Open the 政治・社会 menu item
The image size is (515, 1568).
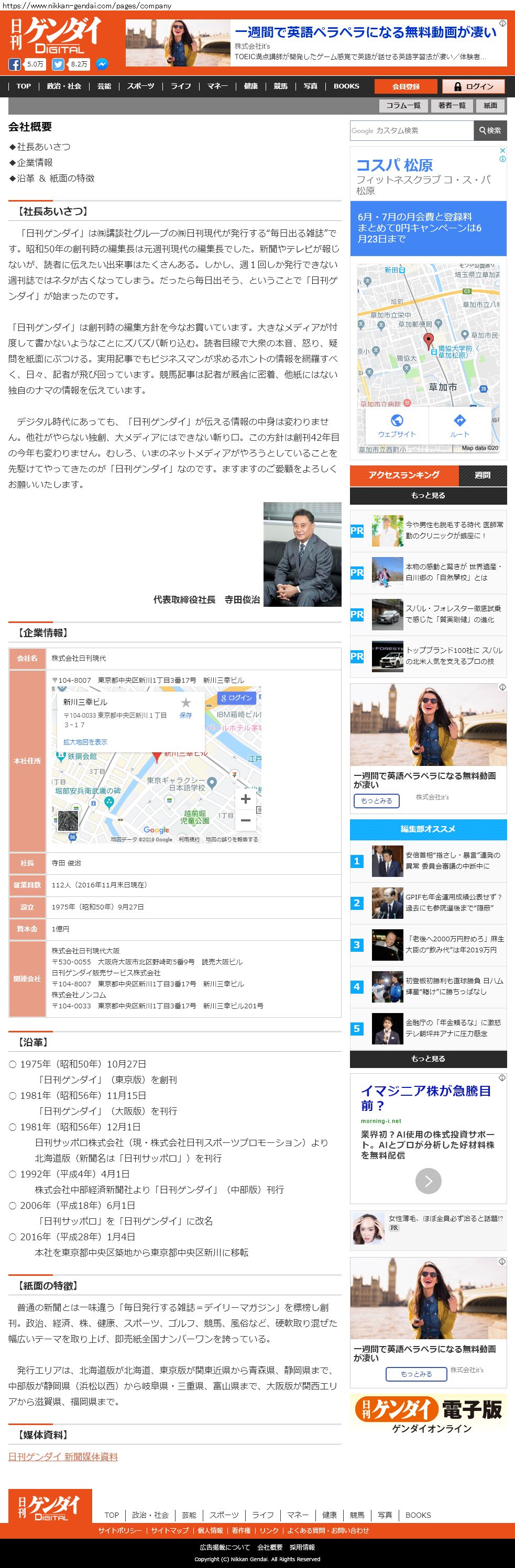click(64, 86)
